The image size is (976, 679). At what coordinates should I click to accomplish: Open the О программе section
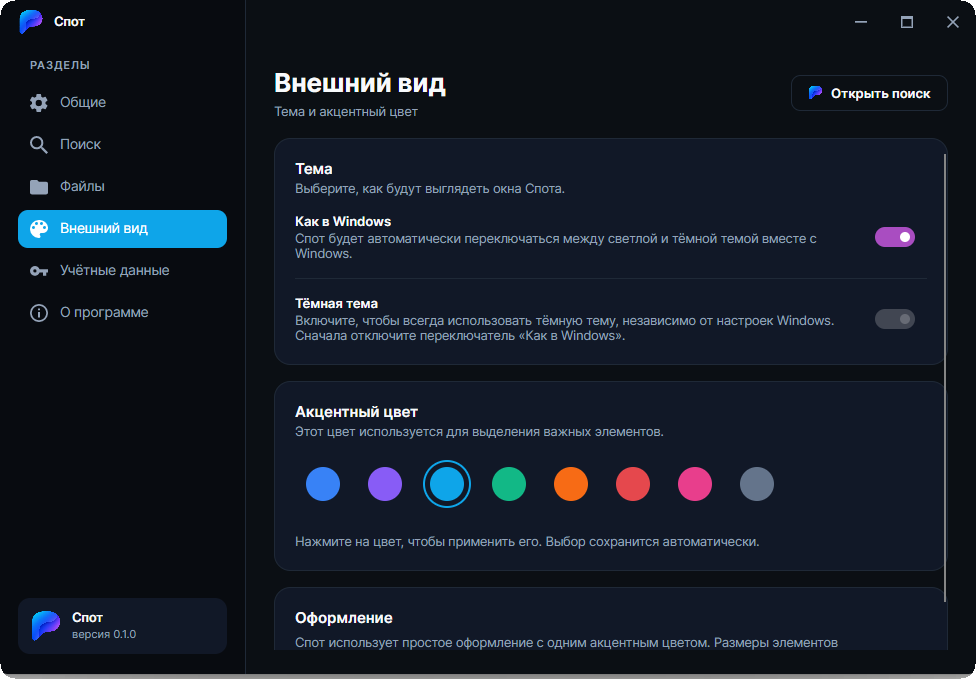click(123, 312)
